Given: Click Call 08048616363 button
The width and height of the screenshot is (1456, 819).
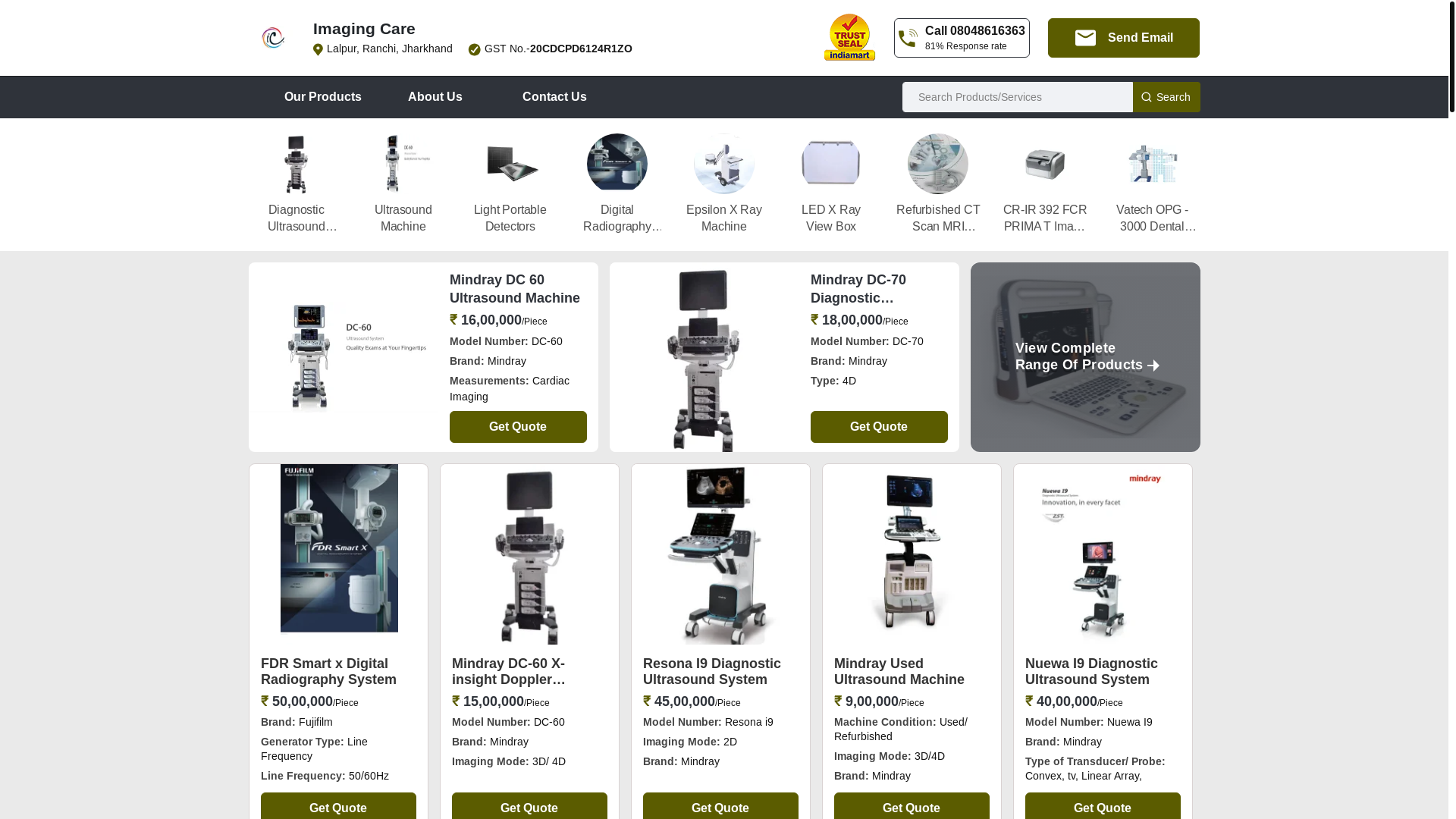Looking at the screenshot, I should [962, 38].
